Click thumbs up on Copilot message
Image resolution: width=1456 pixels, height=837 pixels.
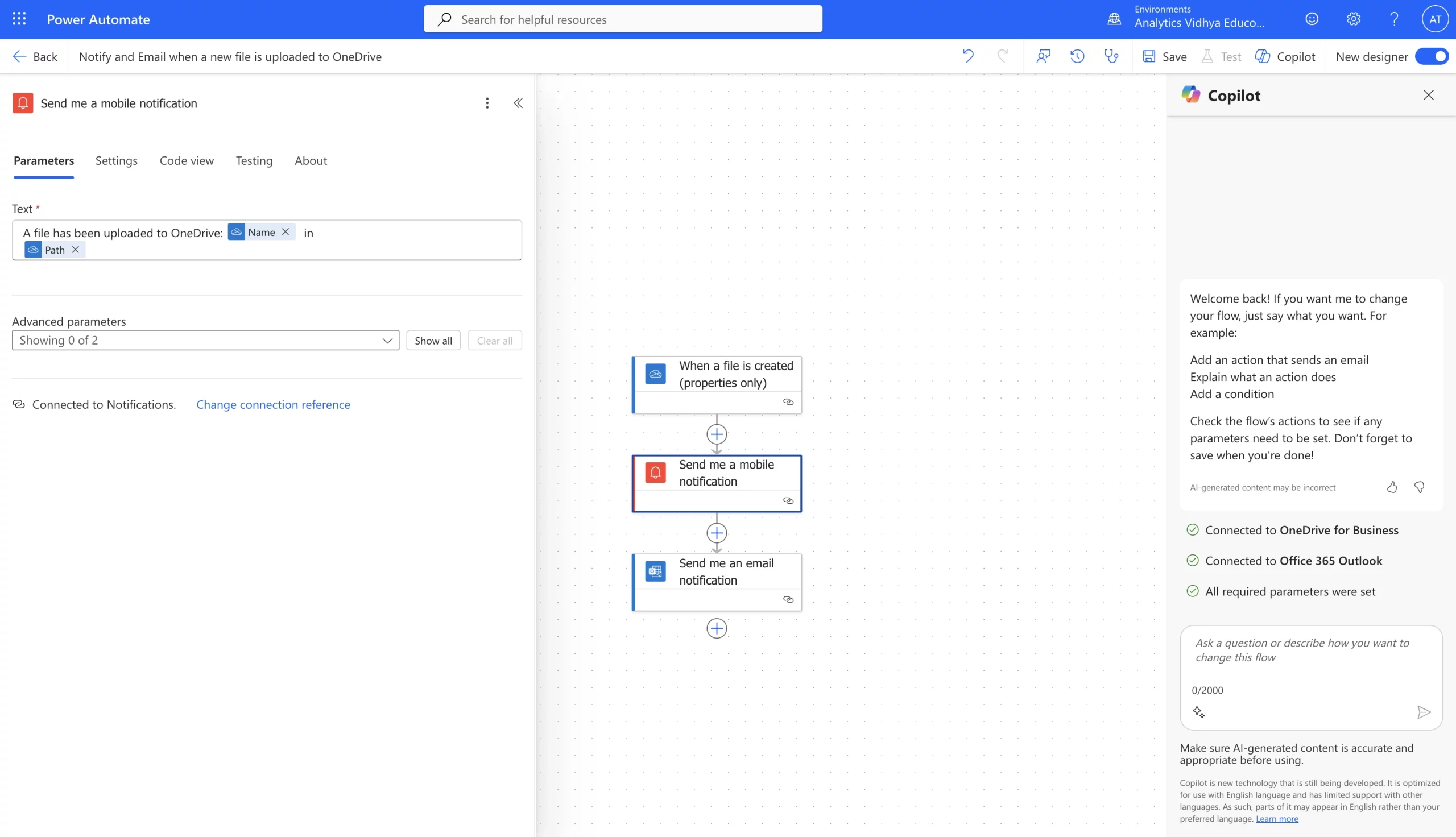point(1392,487)
